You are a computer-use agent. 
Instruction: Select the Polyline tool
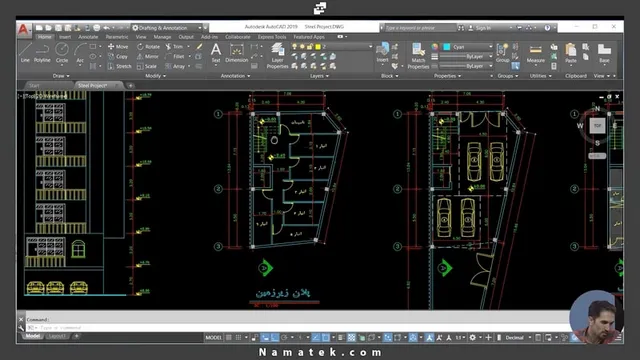point(42,53)
